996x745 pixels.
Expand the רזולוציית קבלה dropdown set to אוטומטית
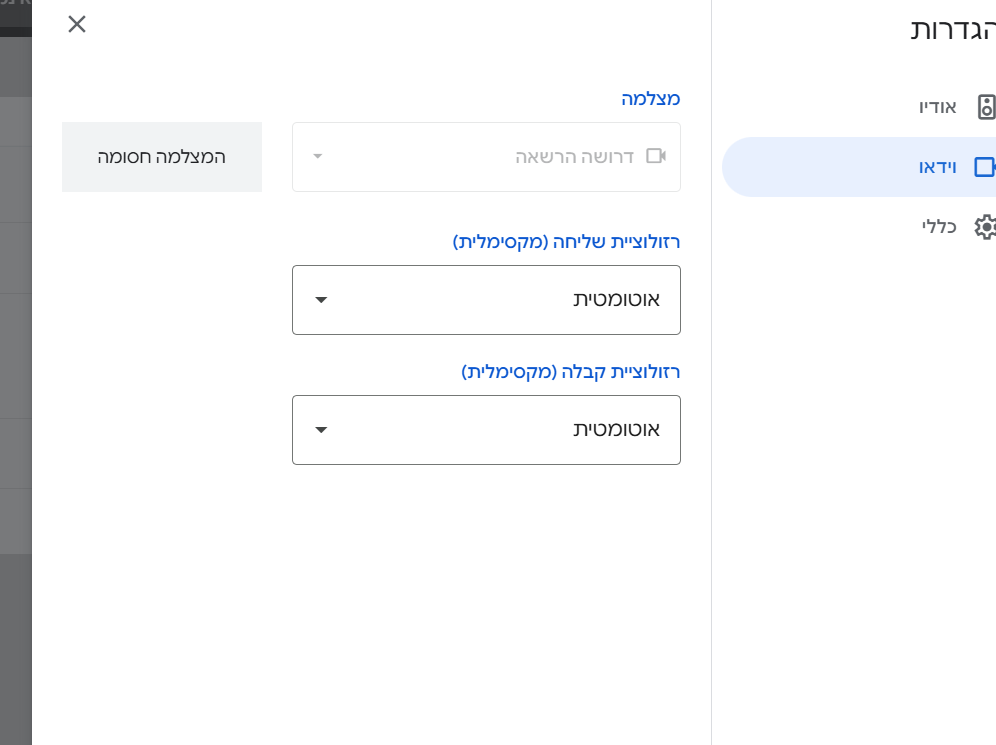coord(486,430)
